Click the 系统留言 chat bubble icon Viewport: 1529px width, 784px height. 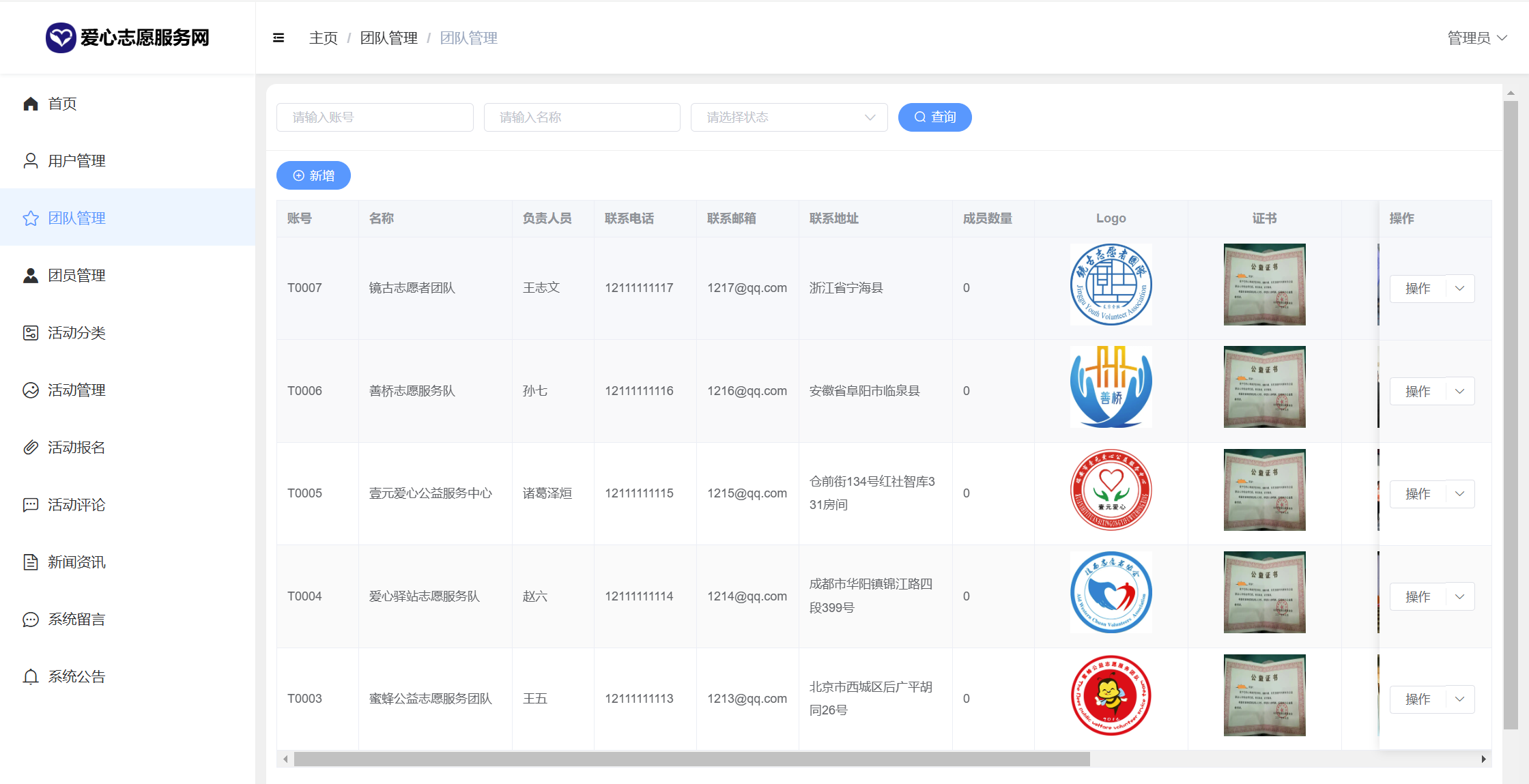31,620
